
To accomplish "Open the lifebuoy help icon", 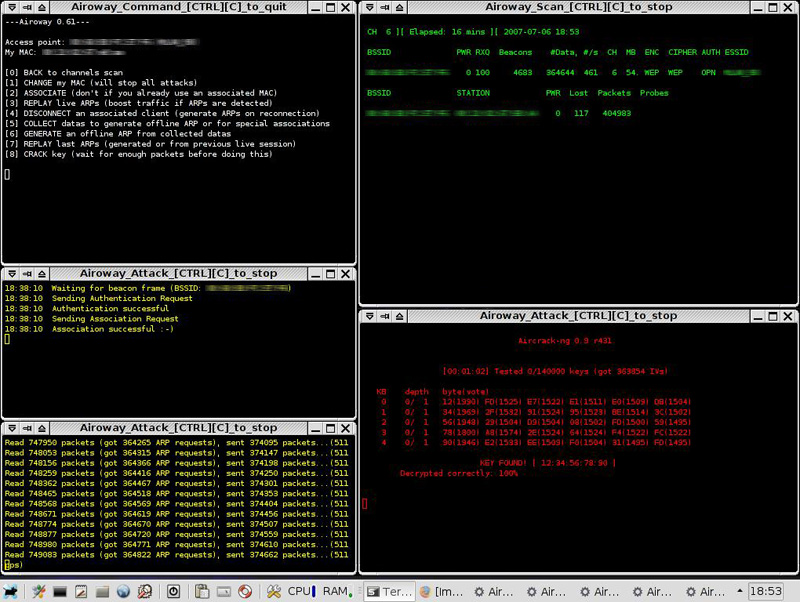I will (245, 591).
